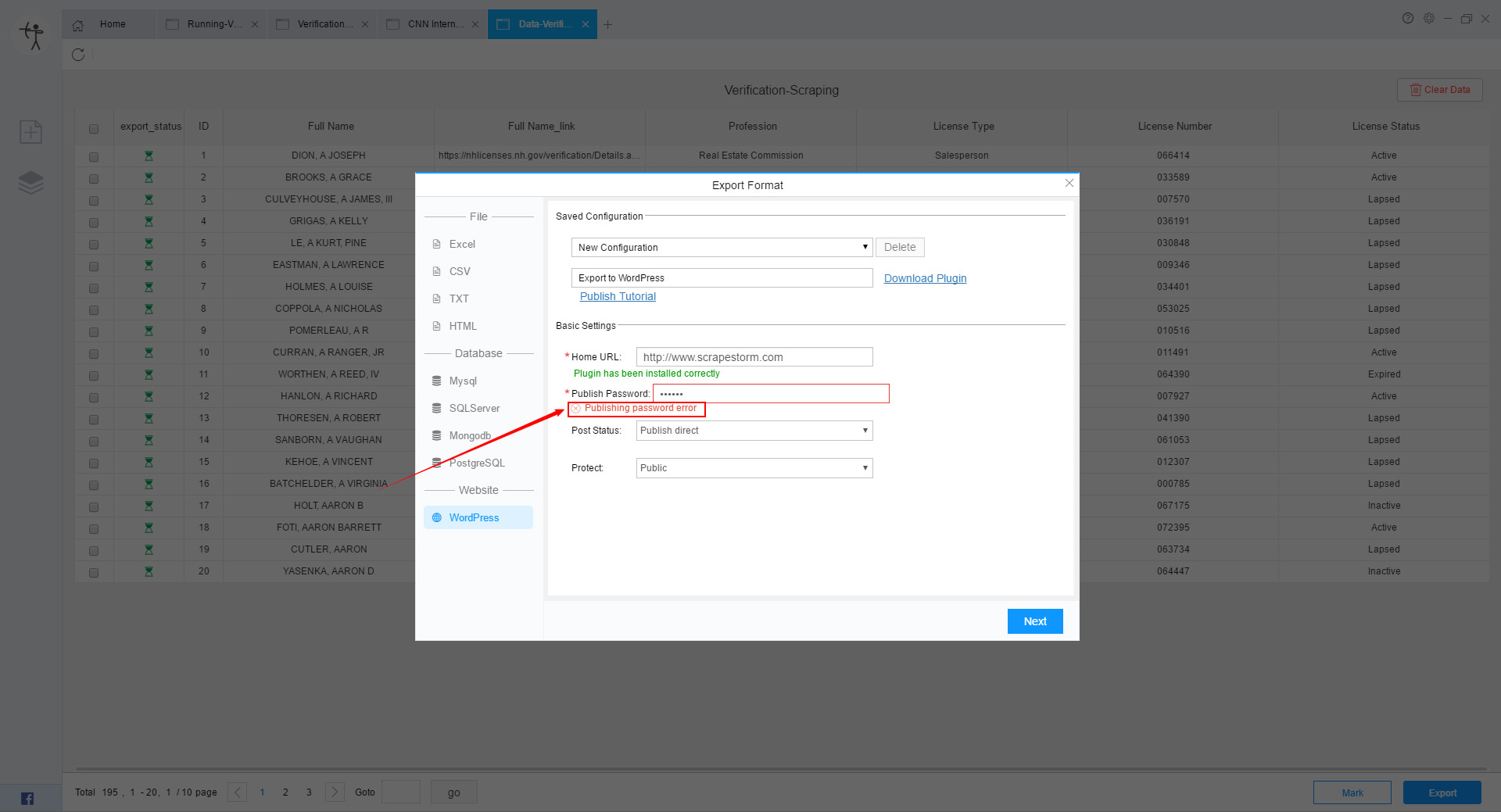Select the Mysql export option

pos(478,381)
